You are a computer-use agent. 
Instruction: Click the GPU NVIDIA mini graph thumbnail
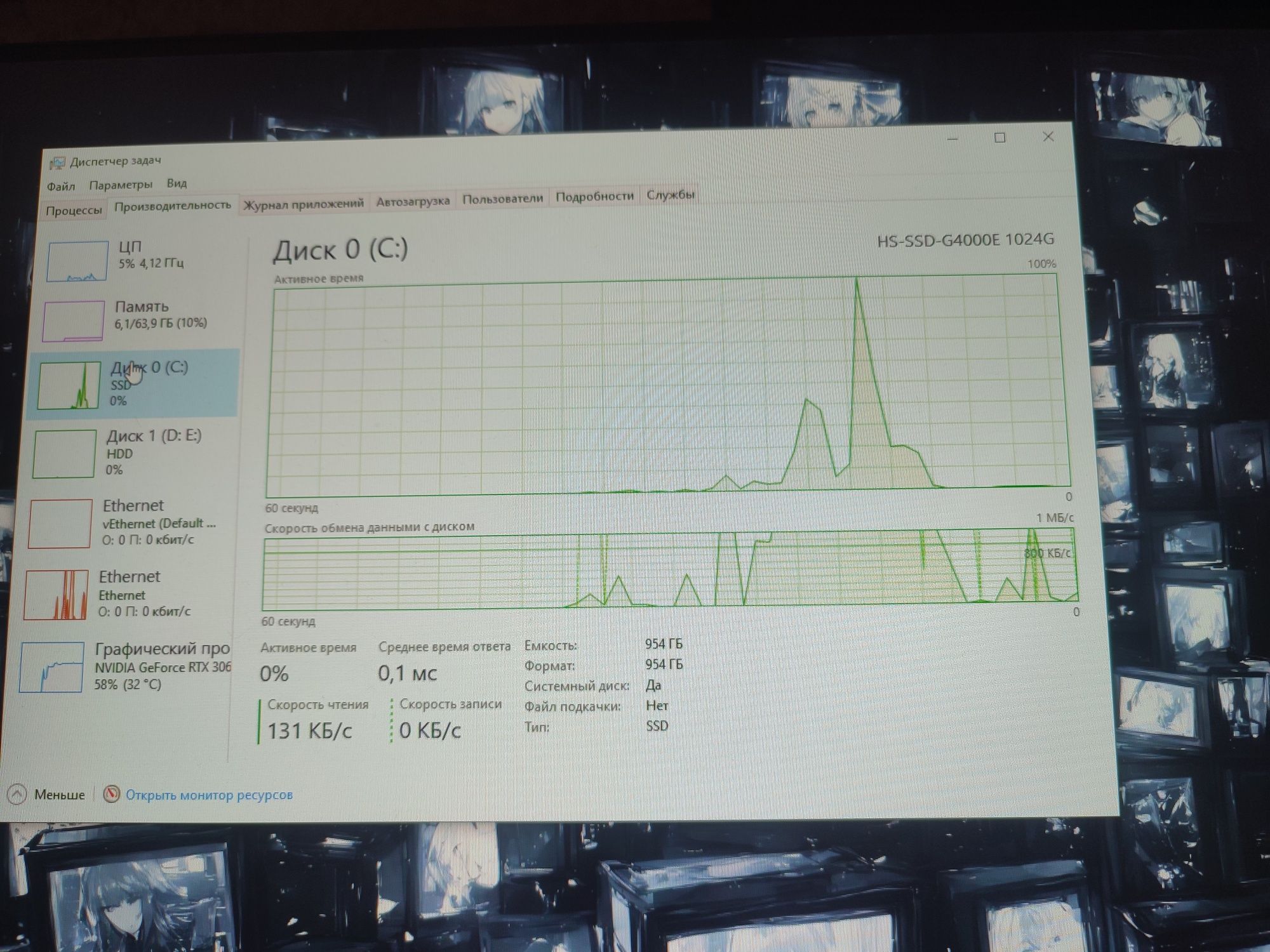51,667
